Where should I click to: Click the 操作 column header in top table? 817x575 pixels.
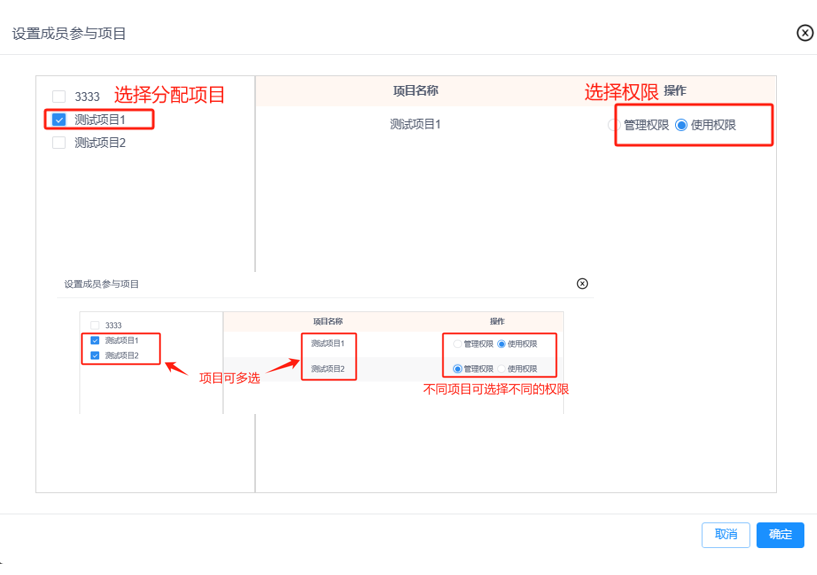point(675,91)
